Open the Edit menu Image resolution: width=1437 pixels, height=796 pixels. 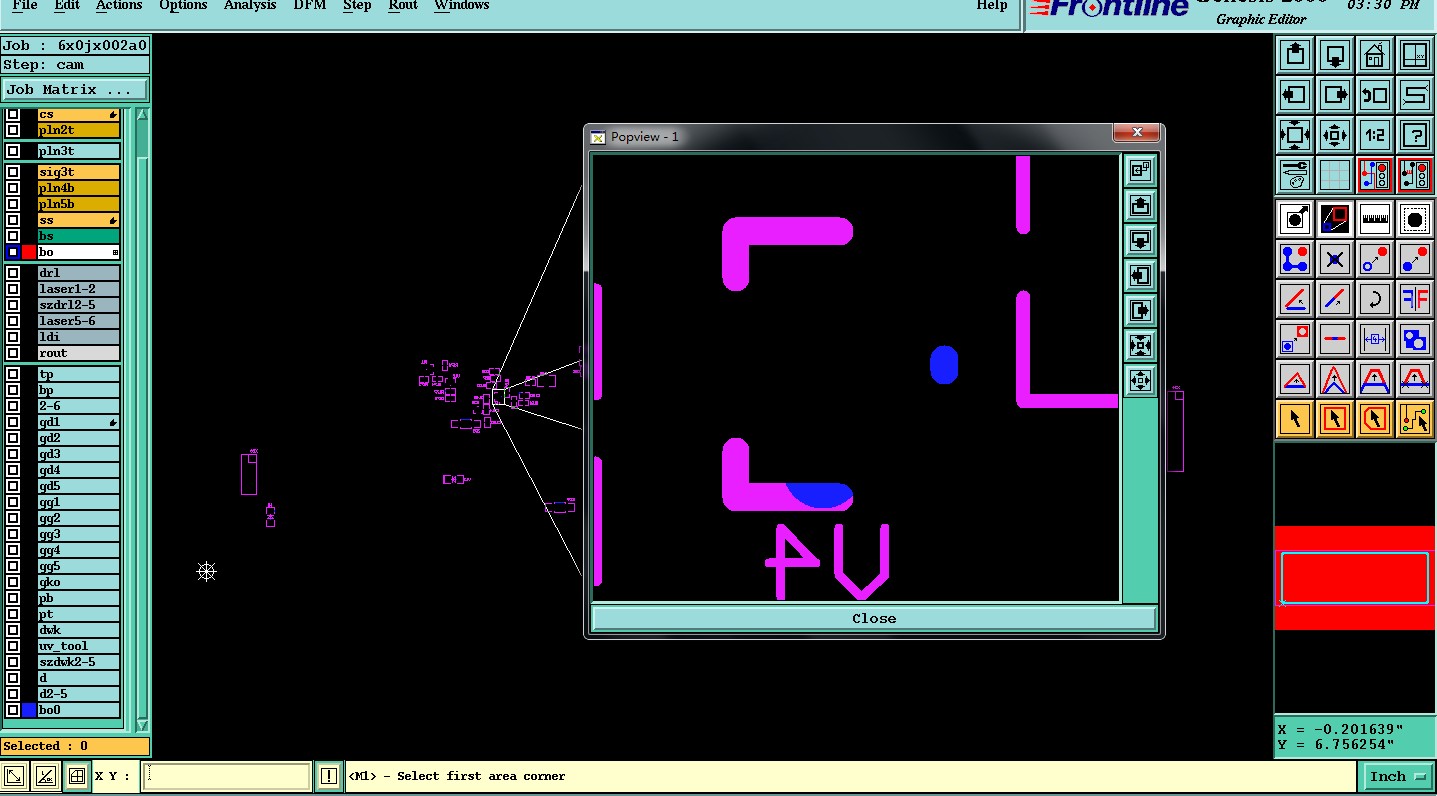click(67, 6)
